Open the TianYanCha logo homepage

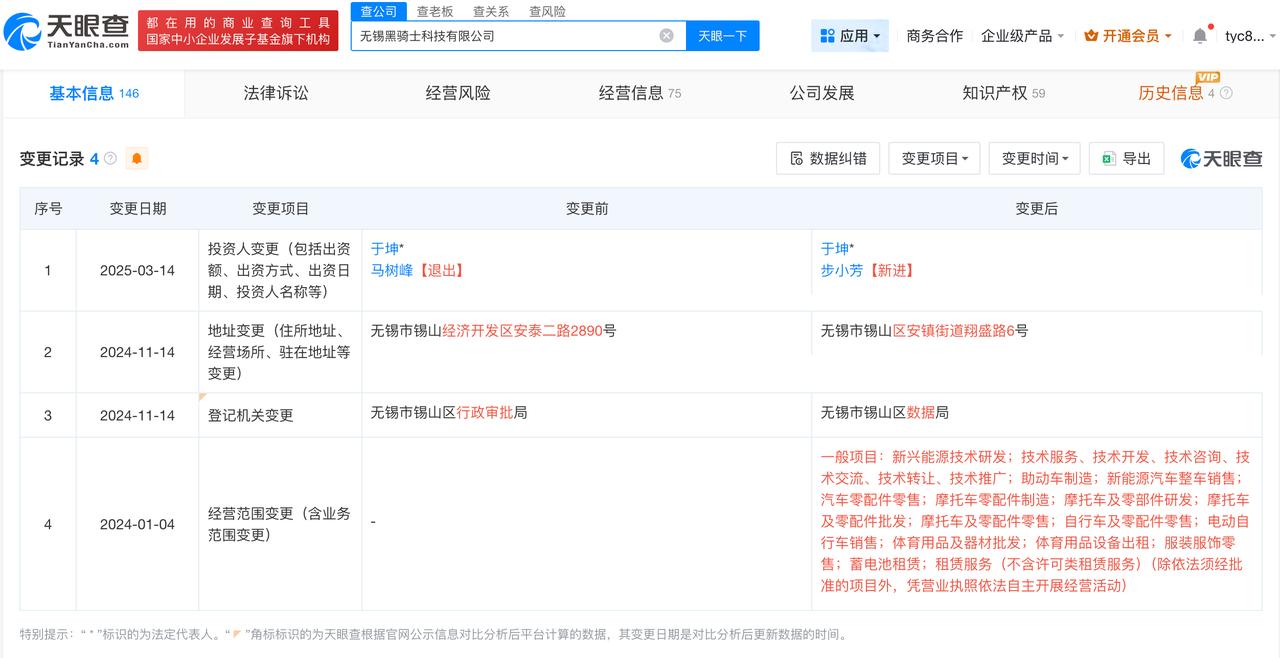click(67, 30)
